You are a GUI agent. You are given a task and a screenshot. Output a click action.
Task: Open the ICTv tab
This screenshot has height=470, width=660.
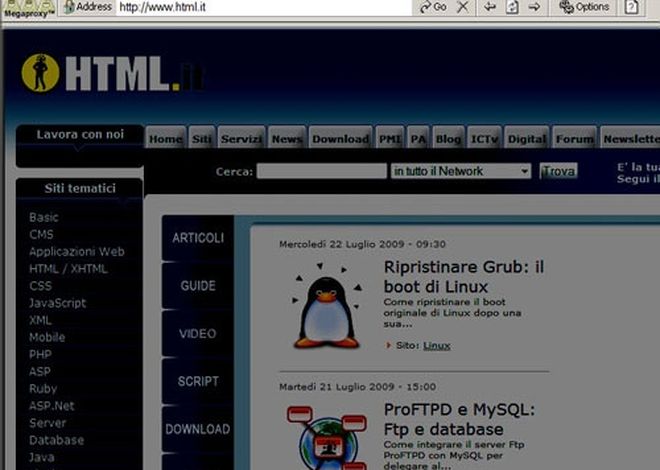coord(484,138)
